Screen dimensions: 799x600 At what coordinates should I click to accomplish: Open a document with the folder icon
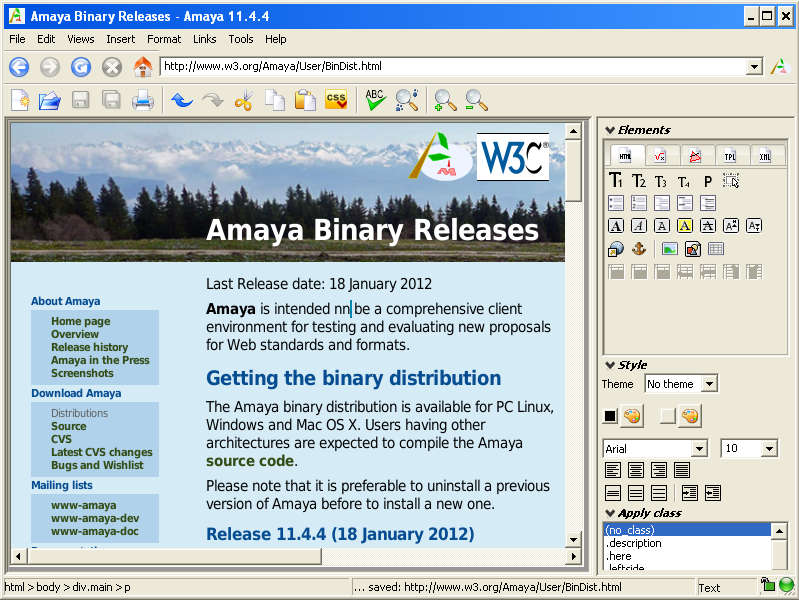point(50,100)
